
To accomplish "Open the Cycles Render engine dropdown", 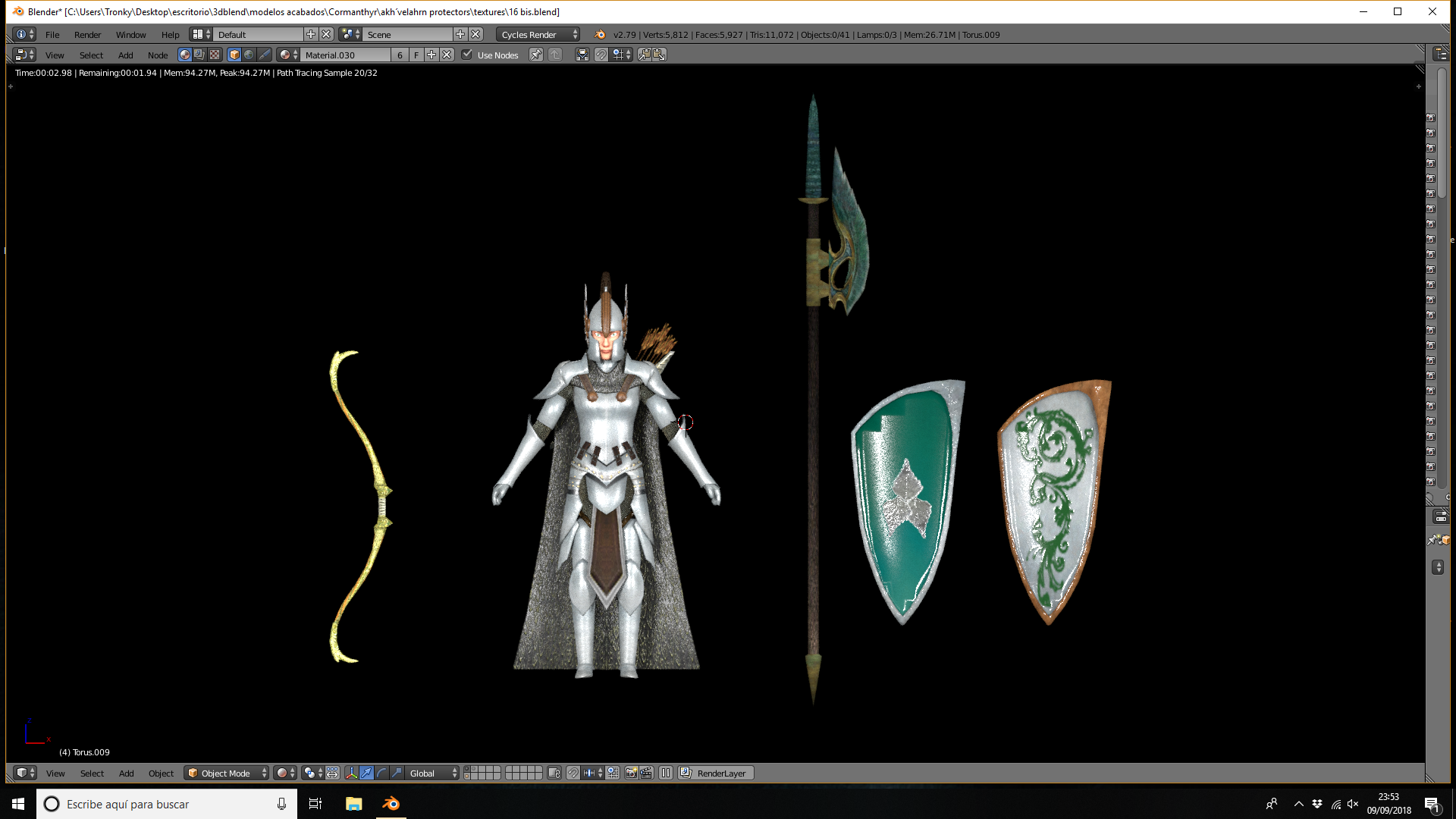I will [539, 34].
